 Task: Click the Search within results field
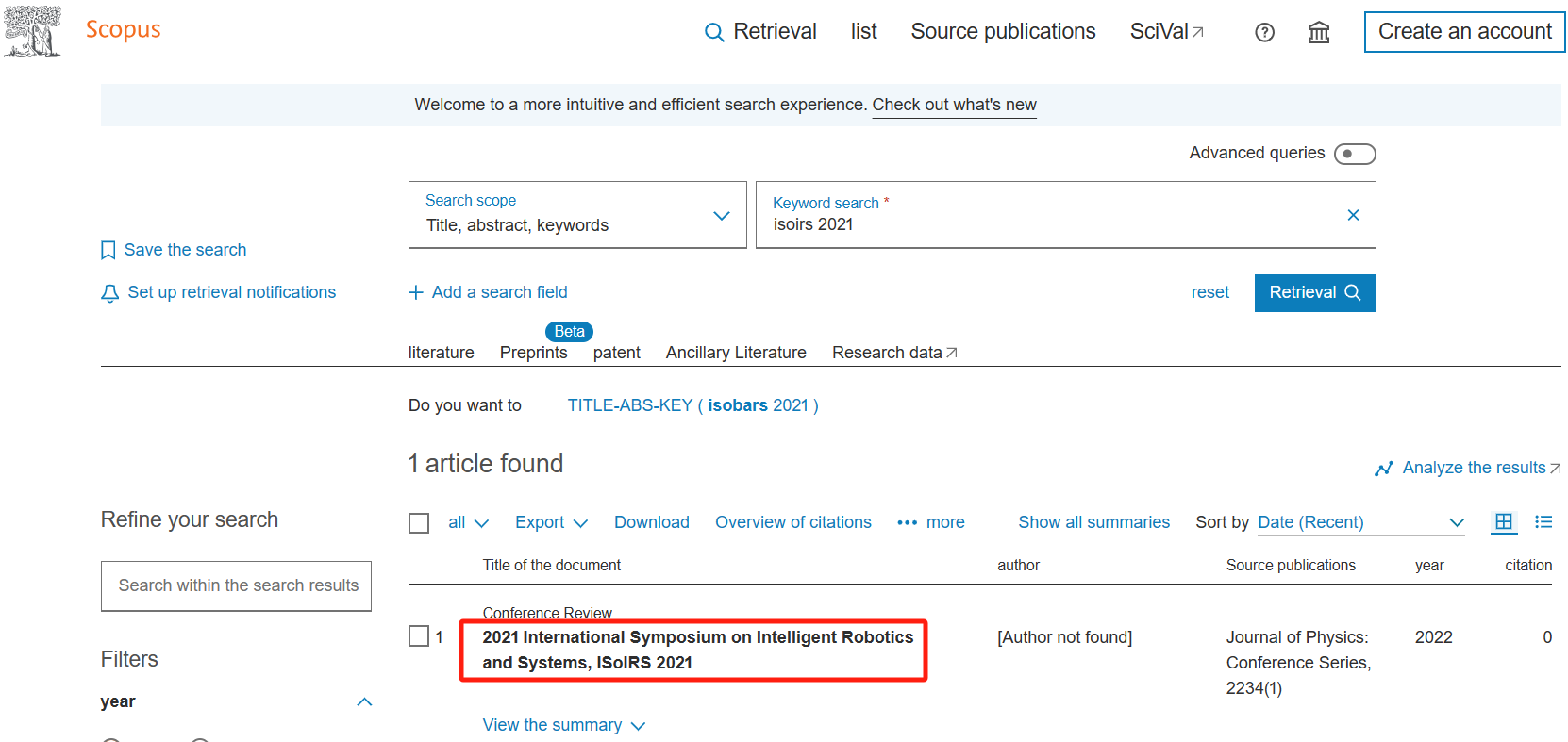[237, 585]
